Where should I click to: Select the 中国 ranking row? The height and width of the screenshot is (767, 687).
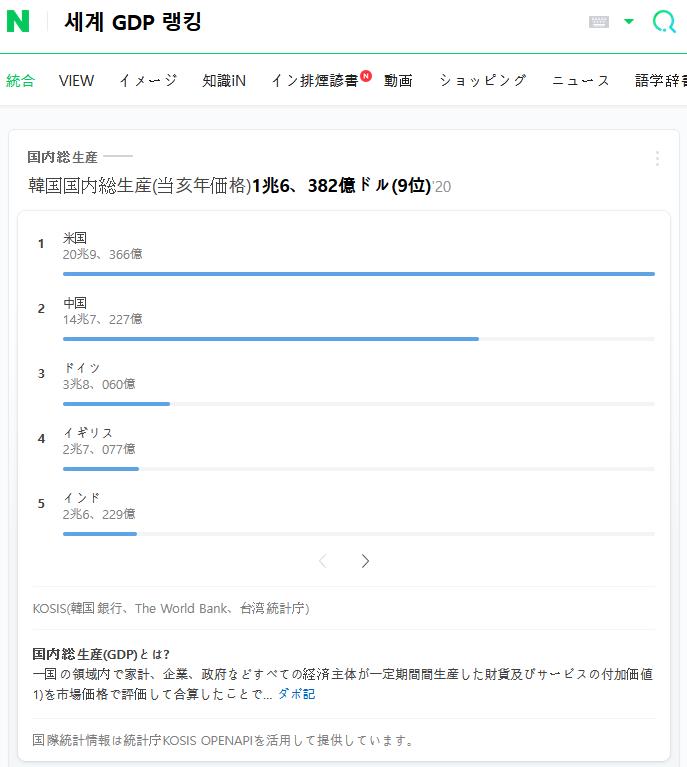346,318
